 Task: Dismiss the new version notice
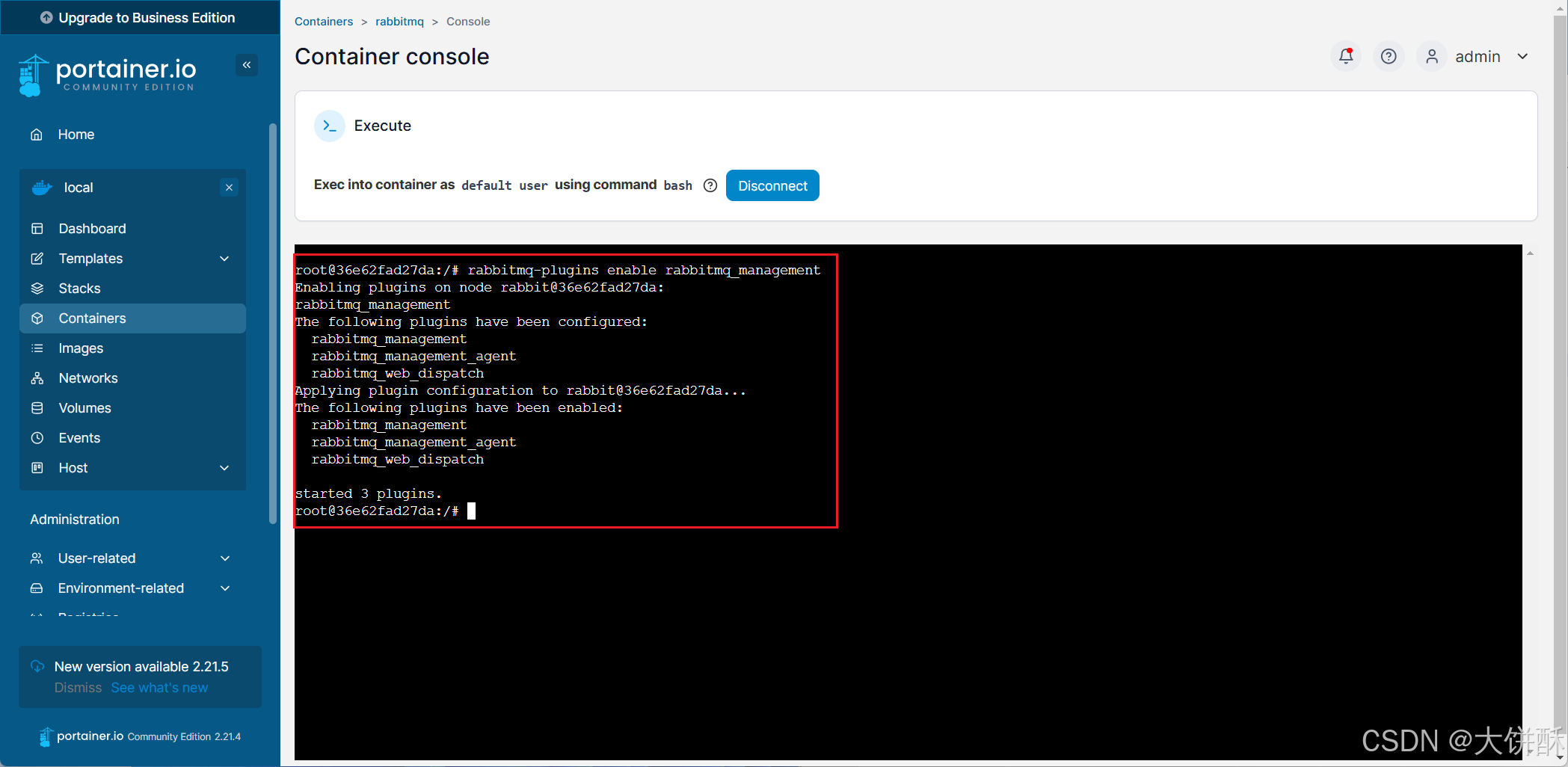pyautogui.click(x=78, y=688)
